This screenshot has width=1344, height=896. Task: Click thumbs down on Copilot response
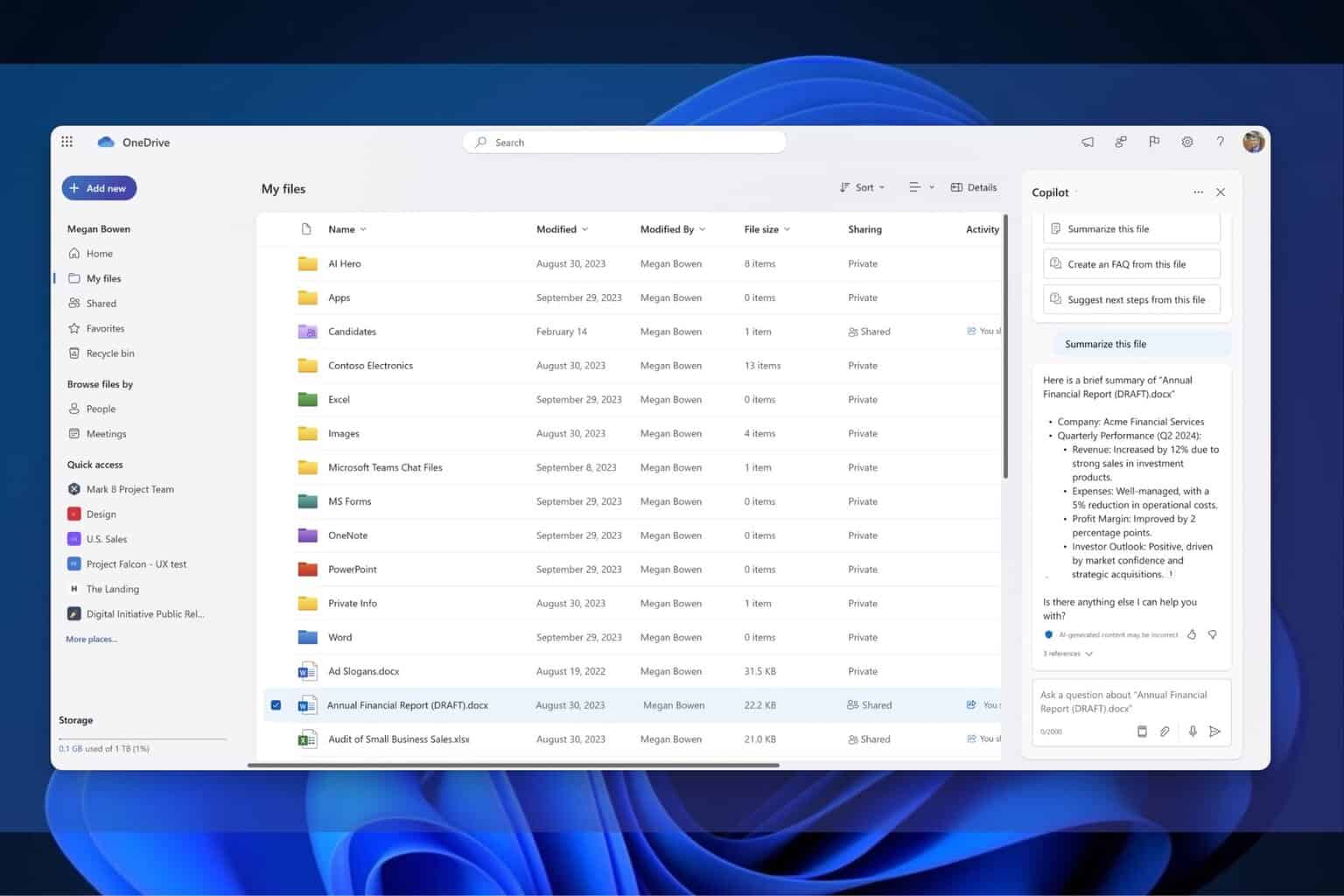pos(1213,634)
